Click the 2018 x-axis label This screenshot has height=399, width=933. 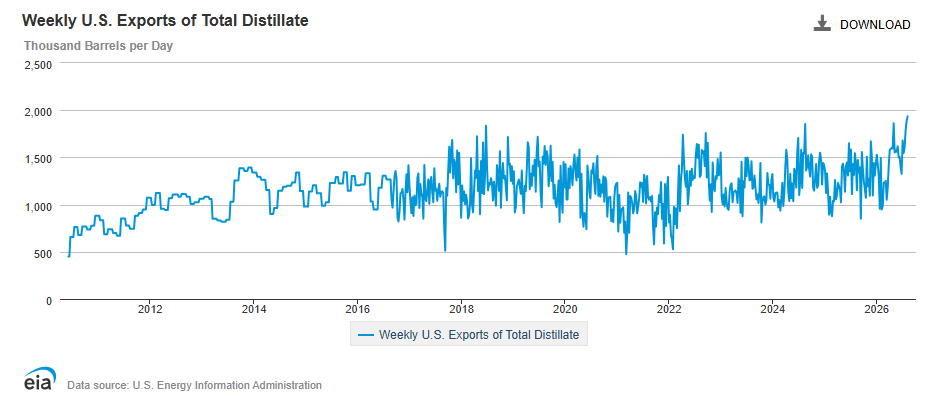click(x=461, y=310)
